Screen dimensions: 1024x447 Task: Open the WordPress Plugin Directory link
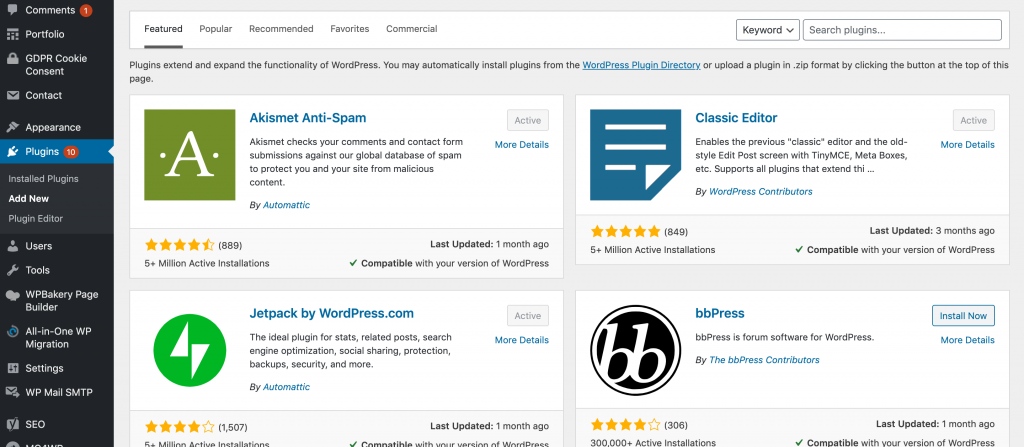tap(641, 65)
